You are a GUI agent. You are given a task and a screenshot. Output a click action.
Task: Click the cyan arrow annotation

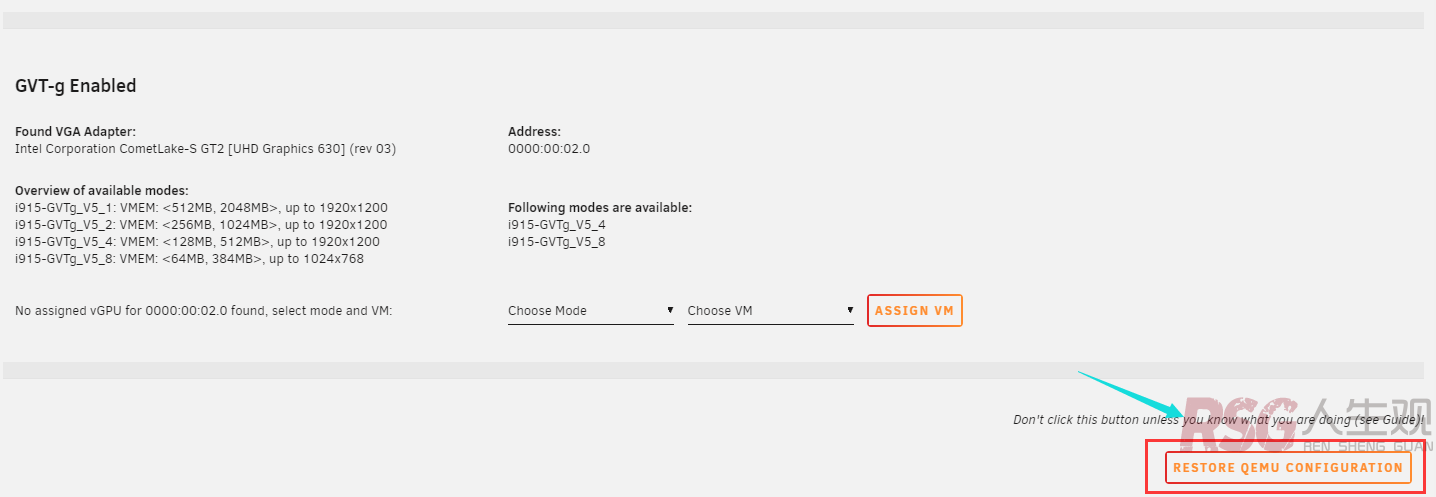click(1132, 396)
